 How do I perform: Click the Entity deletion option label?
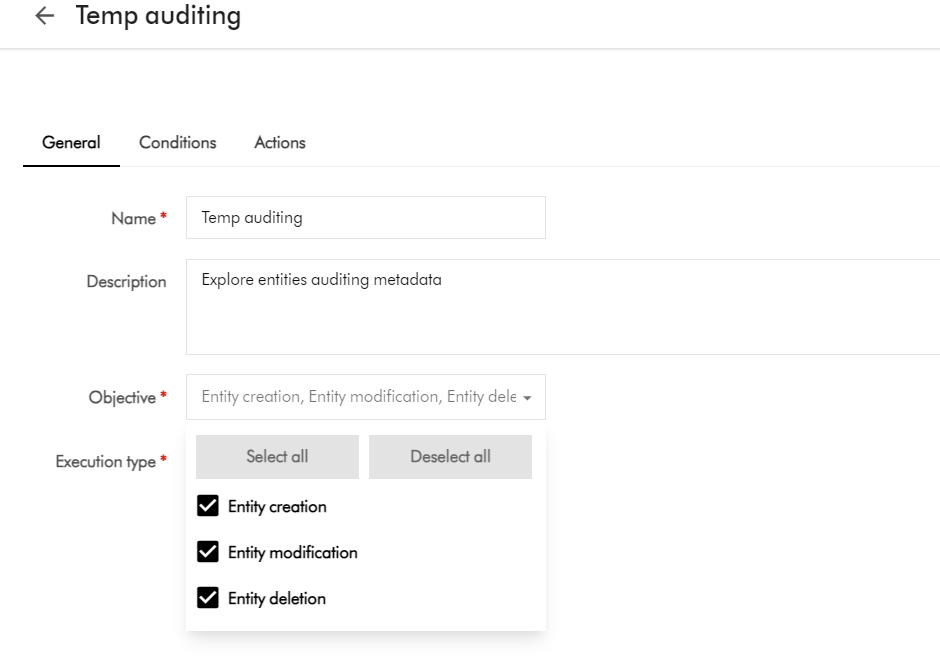(277, 598)
